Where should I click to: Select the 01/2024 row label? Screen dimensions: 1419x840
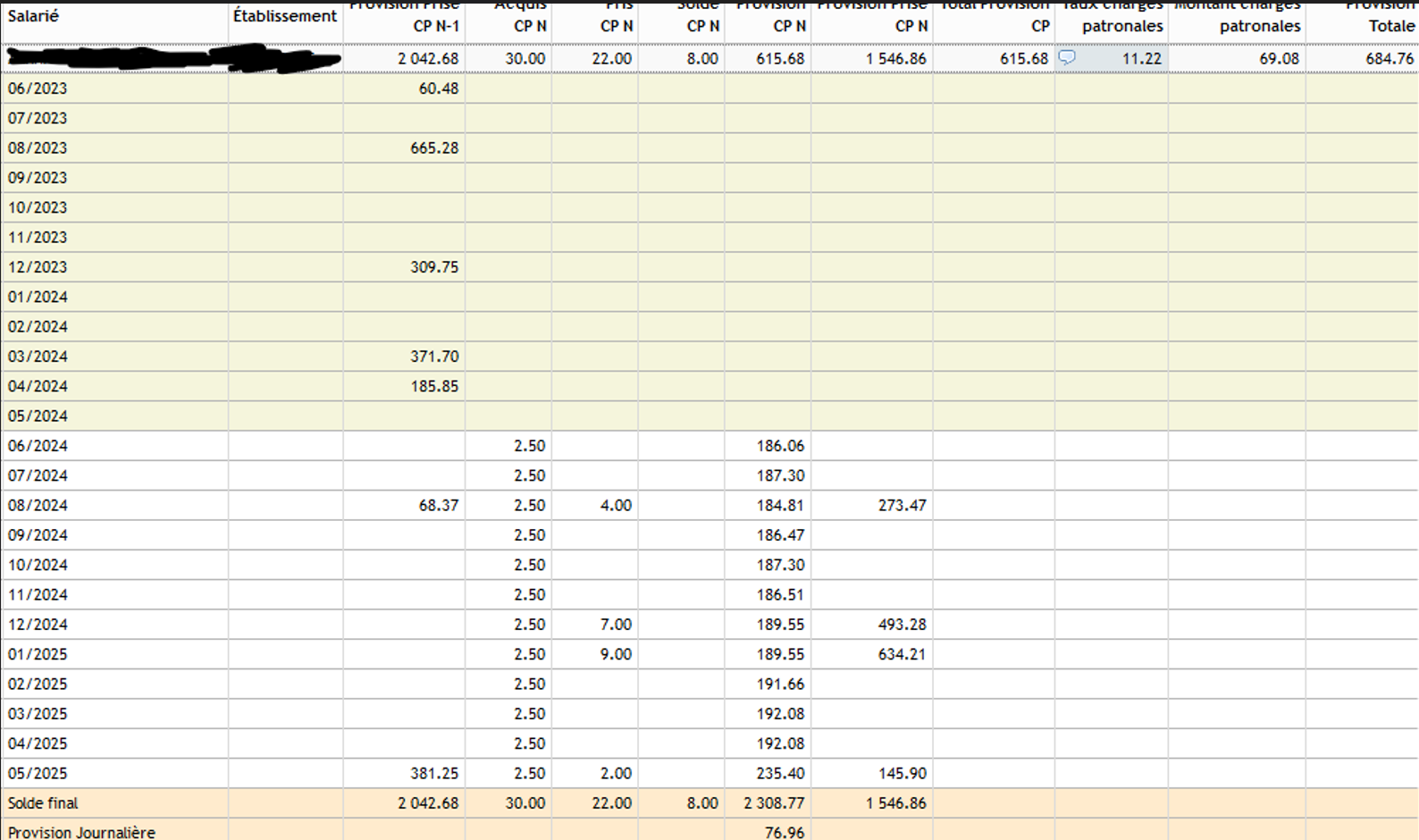(38, 297)
